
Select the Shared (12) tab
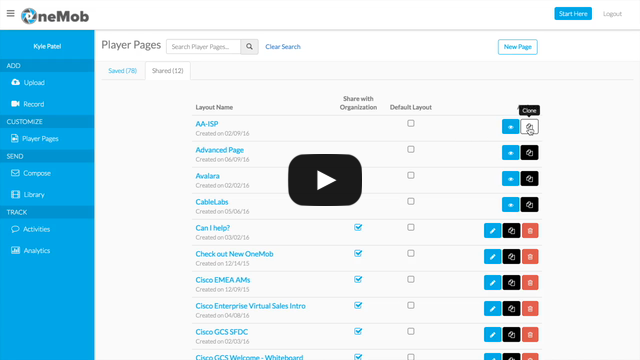pos(168,71)
